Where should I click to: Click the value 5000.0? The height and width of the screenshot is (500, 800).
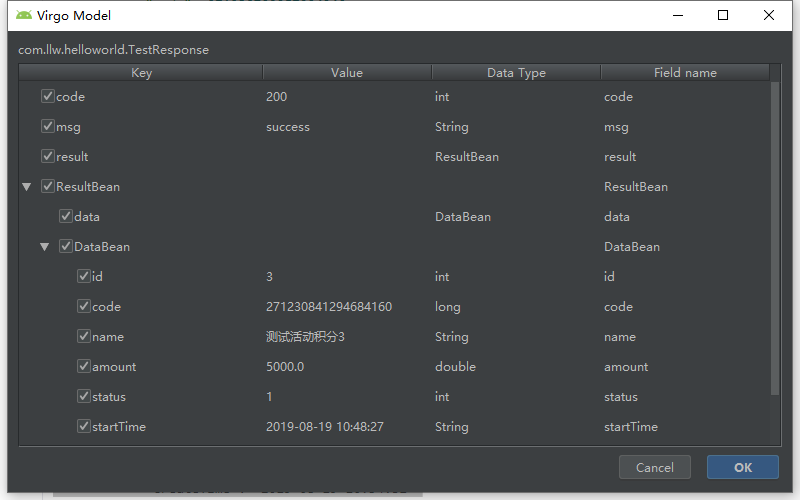(285, 367)
